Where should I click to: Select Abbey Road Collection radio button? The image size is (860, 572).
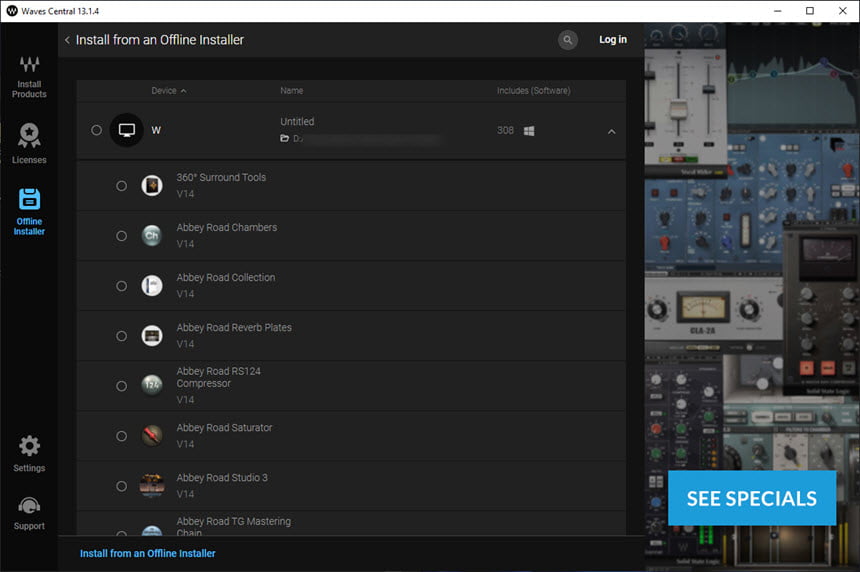click(x=121, y=286)
